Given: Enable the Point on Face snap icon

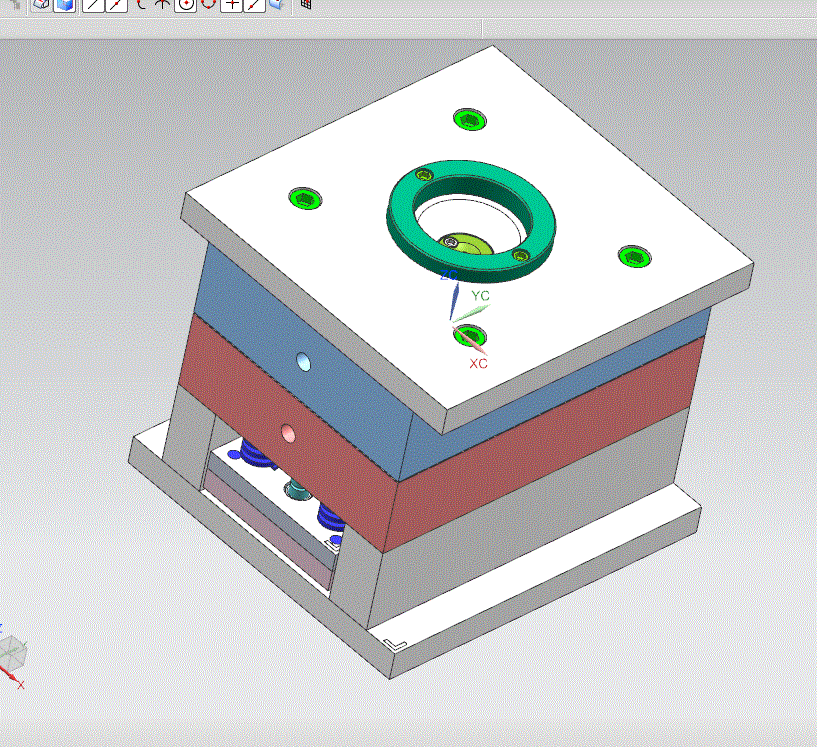Looking at the screenshot, I should pyautogui.click(x=277, y=5).
